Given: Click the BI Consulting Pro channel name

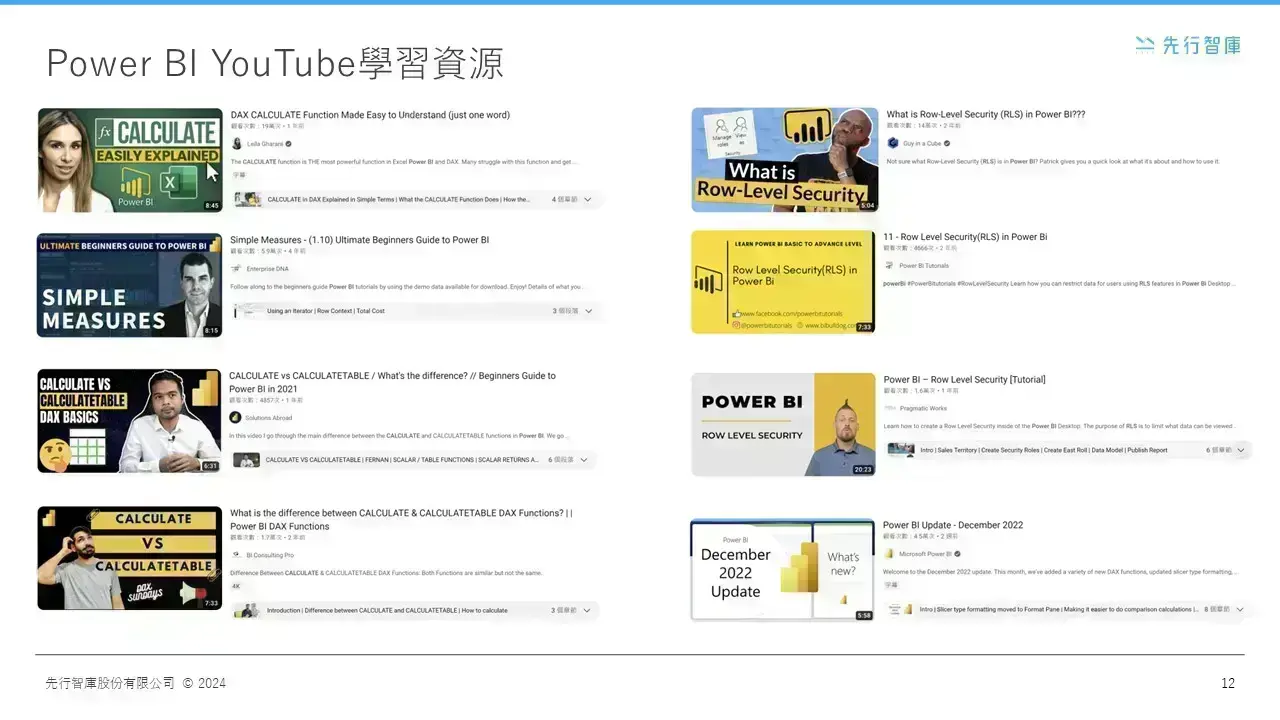Looking at the screenshot, I should (270, 555).
